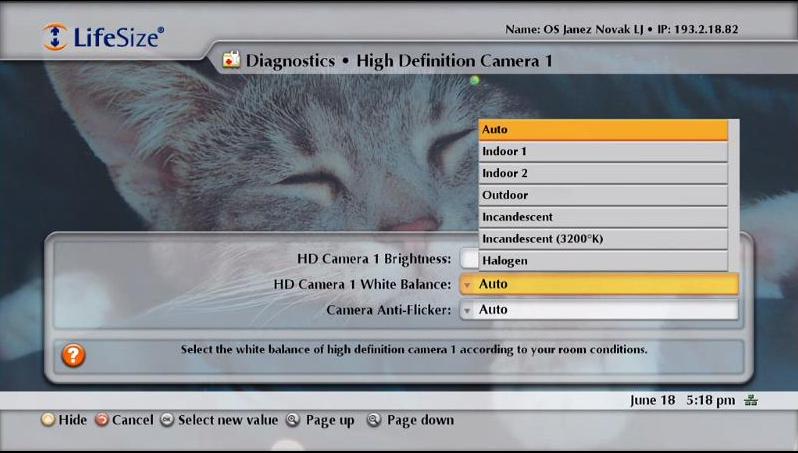The height and width of the screenshot is (453, 798).
Task: Click the system name and IP text
Action: 621,30
